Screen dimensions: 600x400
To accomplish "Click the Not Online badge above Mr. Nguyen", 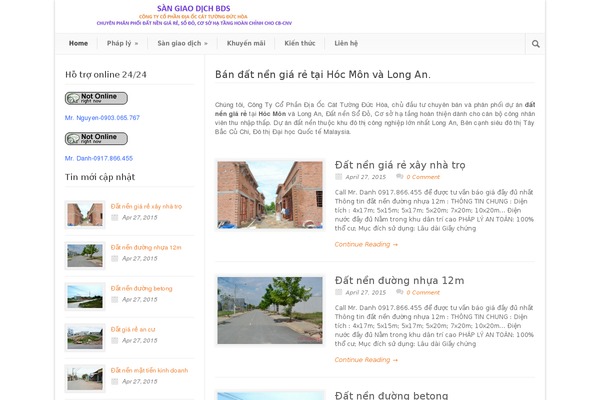I will (x=96, y=98).
